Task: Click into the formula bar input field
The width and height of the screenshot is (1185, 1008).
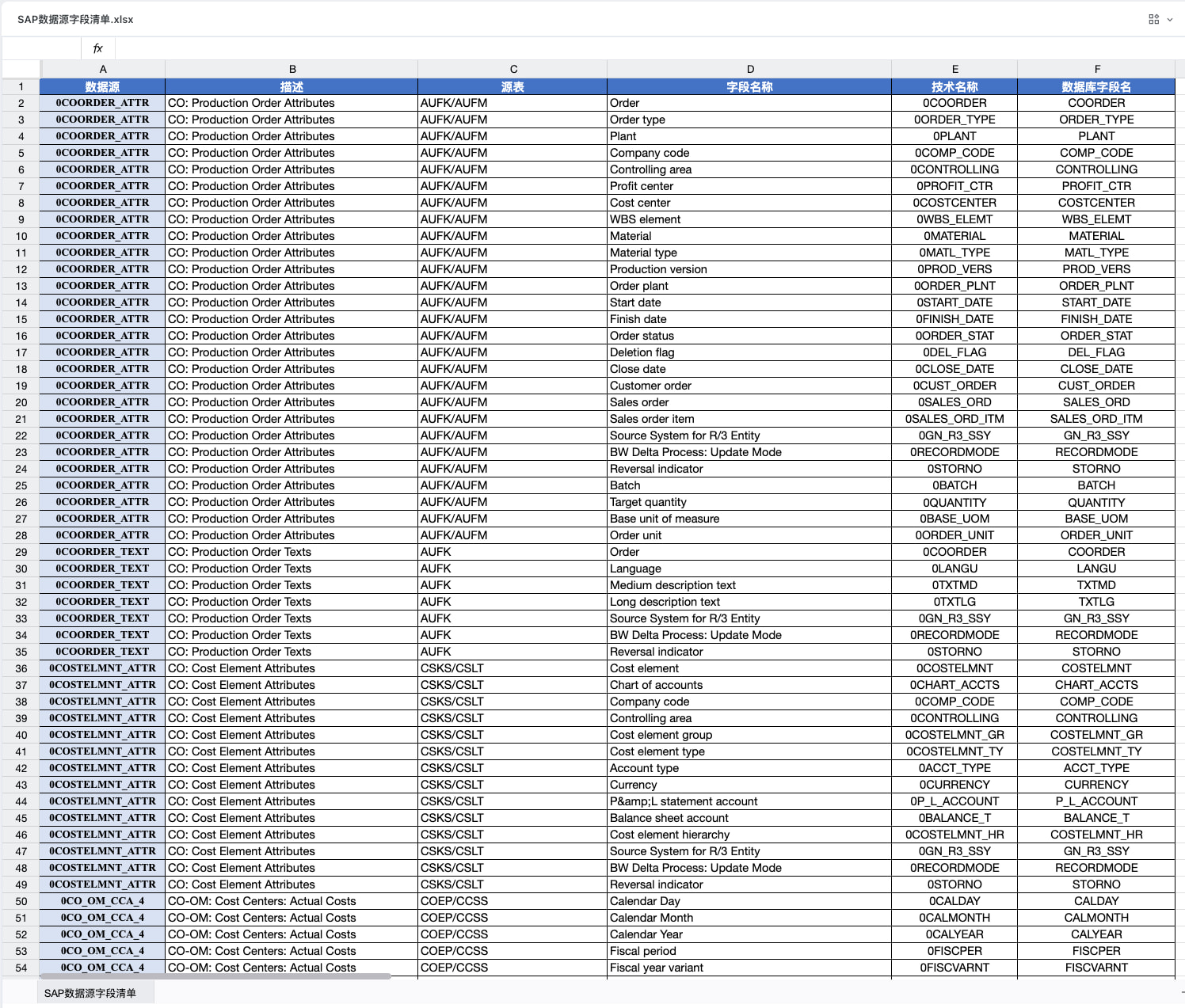Action: pyautogui.click(x=634, y=48)
